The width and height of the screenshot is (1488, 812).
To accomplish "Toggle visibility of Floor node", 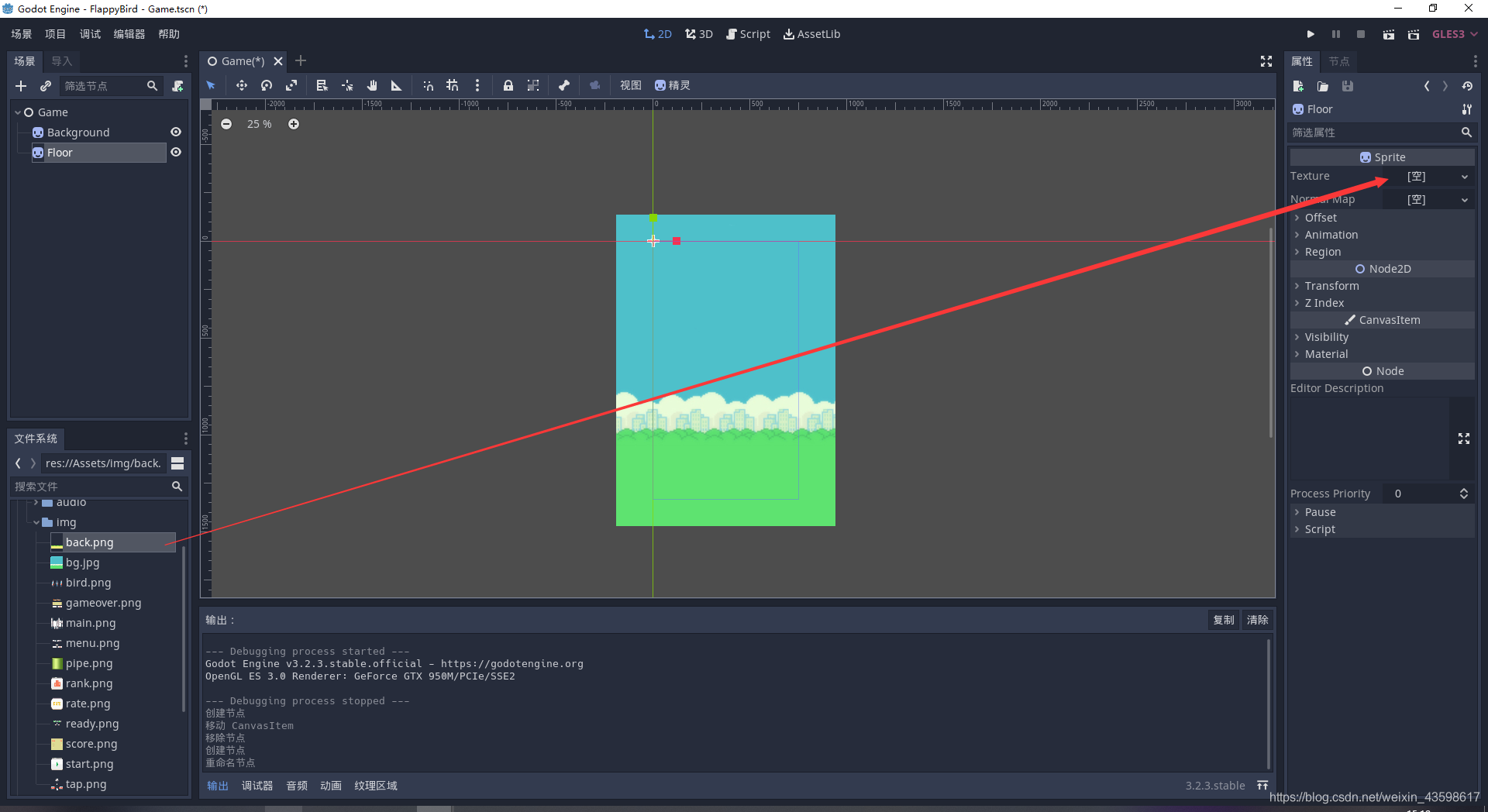I will [176, 153].
